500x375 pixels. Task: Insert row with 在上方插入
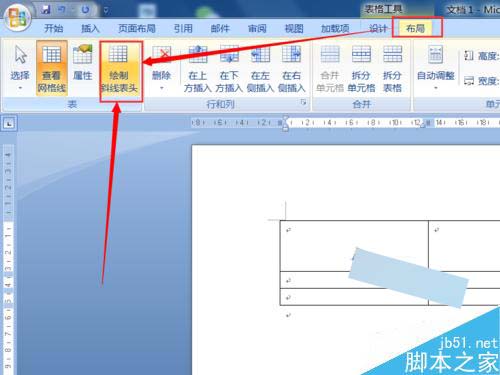pyautogui.click(x=198, y=68)
